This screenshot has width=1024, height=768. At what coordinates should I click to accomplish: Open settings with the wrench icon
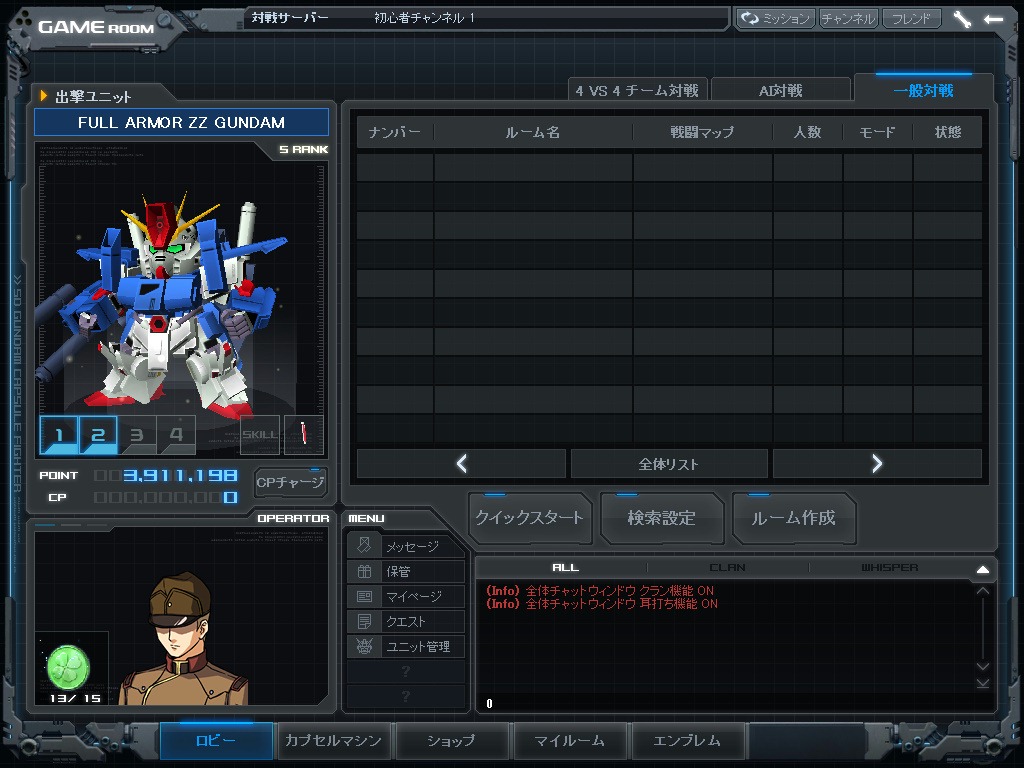(962, 19)
